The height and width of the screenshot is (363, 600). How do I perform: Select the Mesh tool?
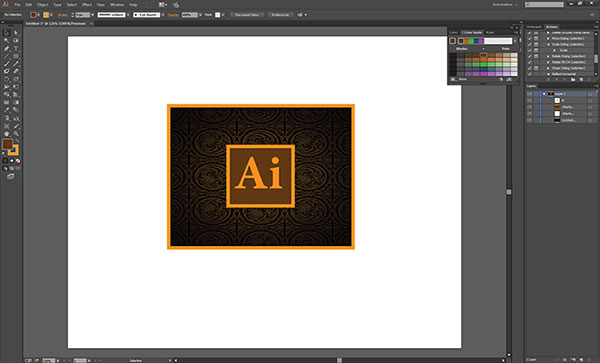(x=6, y=103)
